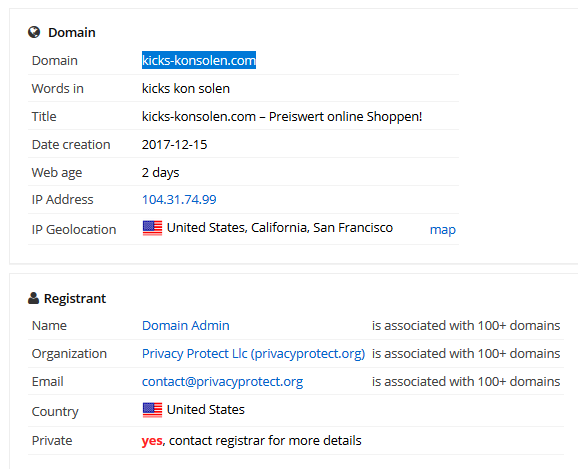This screenshot has height=469, width=578.
Task: Click 'United States, California, San Francisco' geolocation text
Action: 280,228
